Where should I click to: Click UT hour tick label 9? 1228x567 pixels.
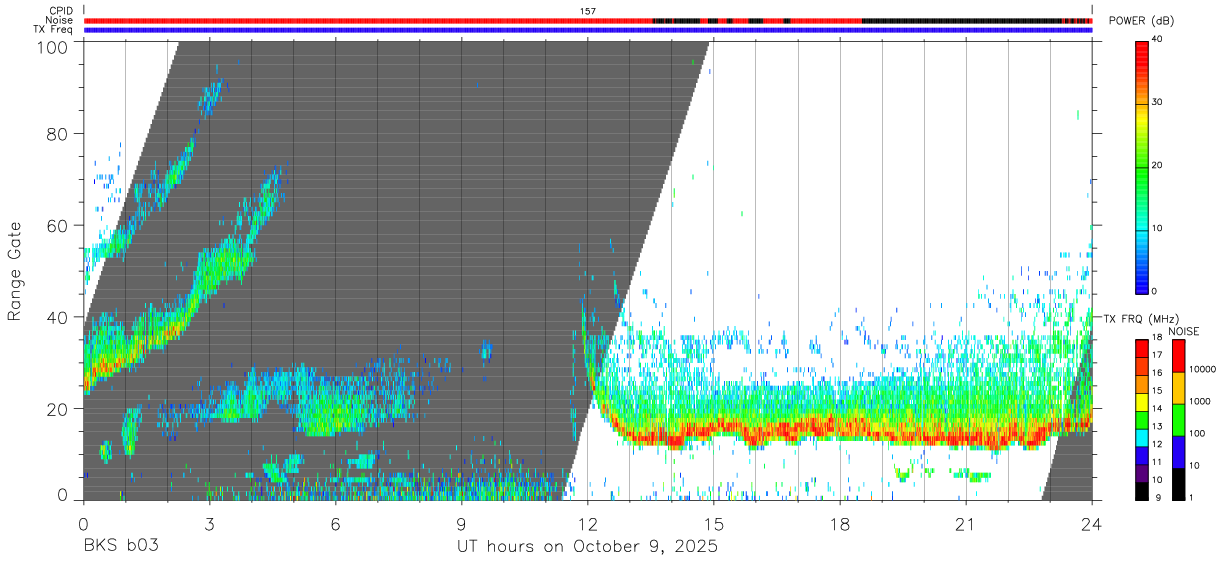coord(461,523)
